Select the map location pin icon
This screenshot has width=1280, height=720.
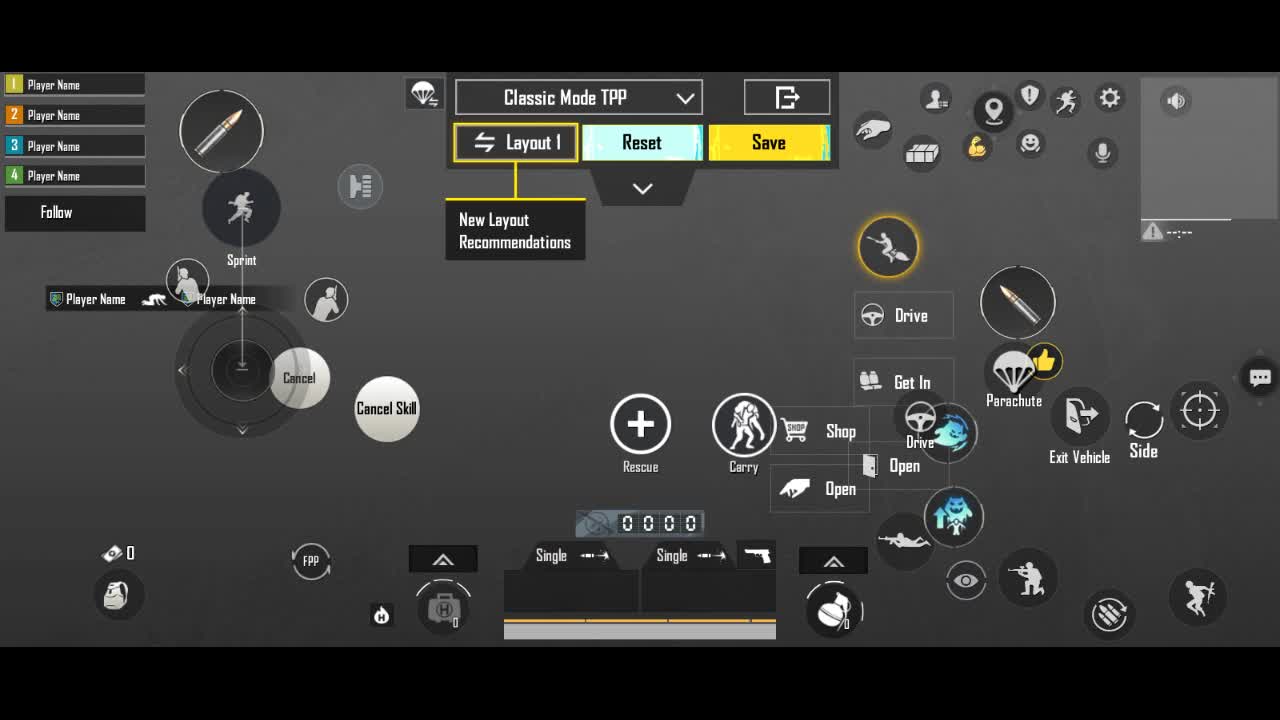993,110
